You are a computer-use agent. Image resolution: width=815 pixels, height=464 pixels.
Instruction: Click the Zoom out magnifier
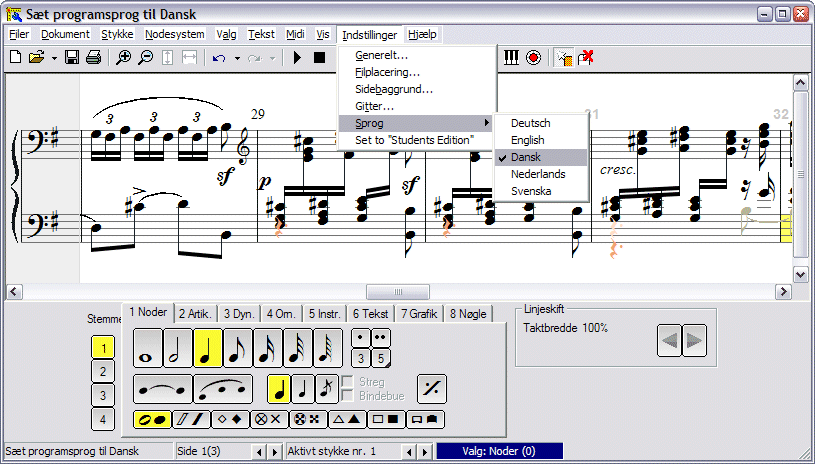(146, 57)
